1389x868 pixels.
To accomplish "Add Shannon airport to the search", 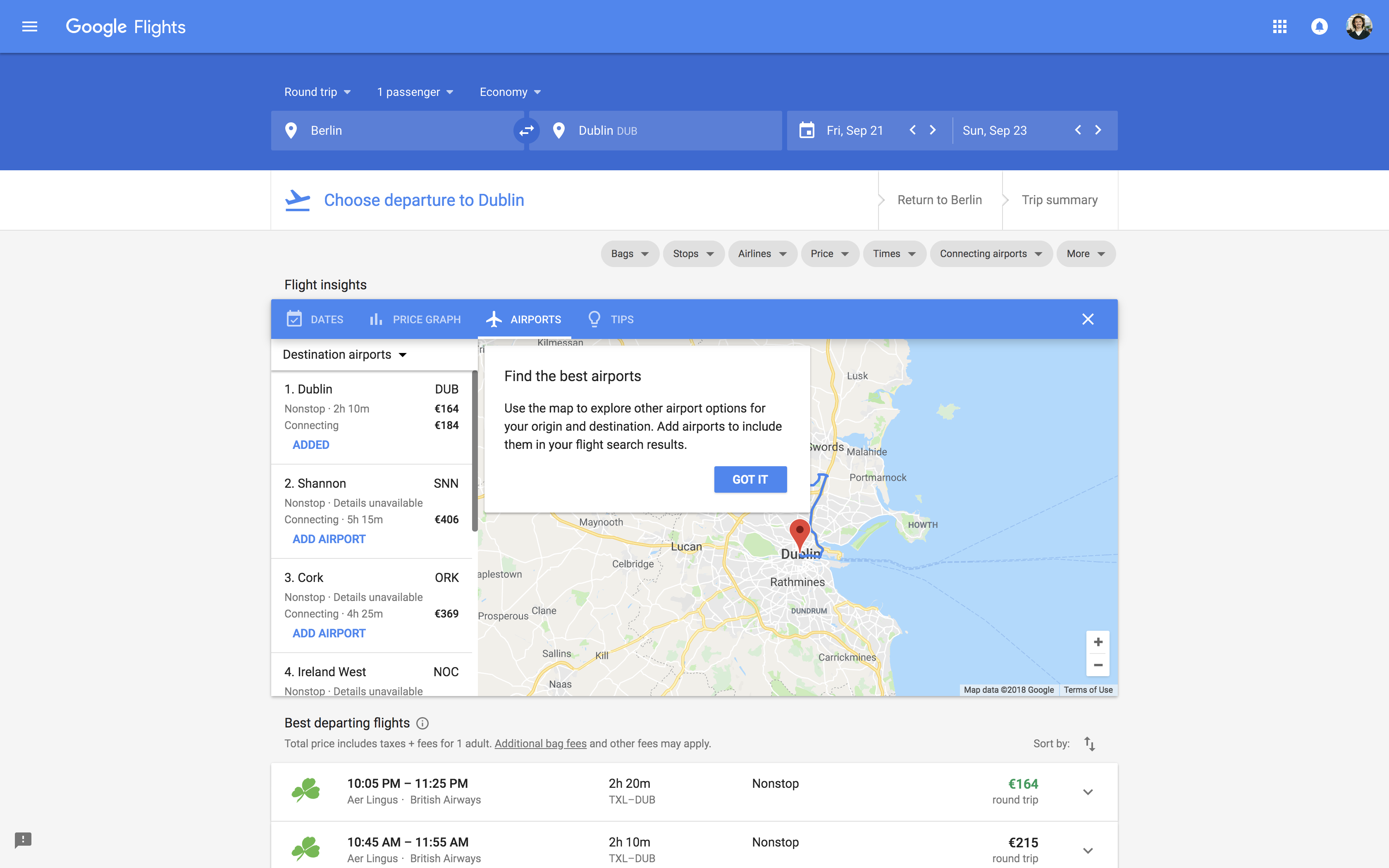I will click(x=329, y=539).
